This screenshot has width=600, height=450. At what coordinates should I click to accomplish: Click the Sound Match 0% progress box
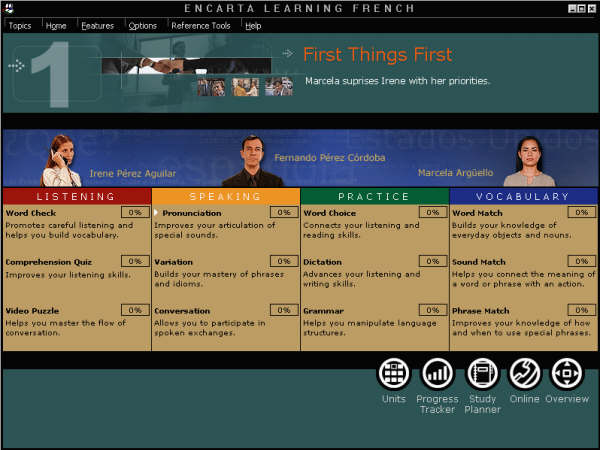pyautogui.click(x=582, y=261)
